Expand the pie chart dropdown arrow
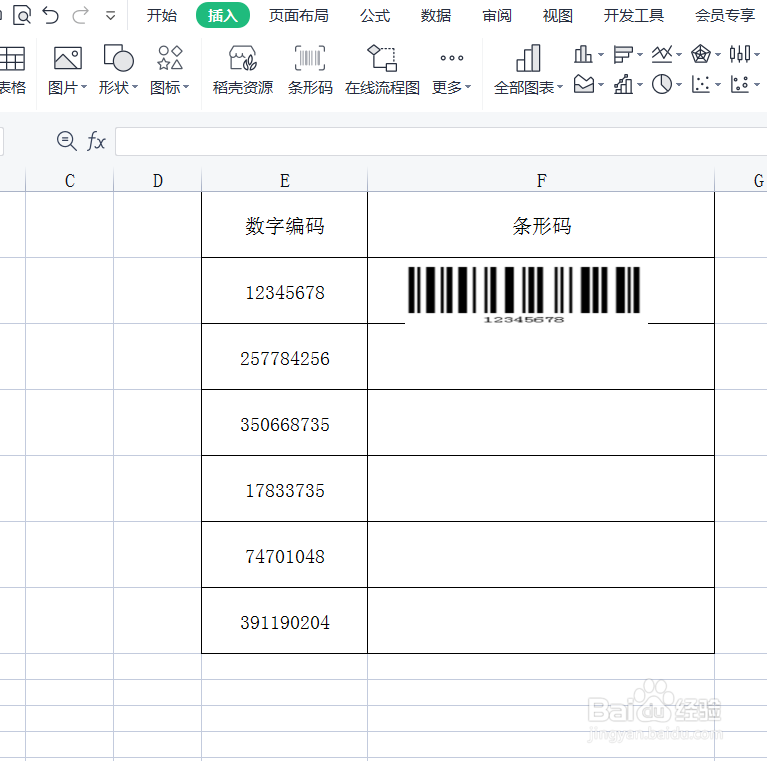This screenshot has height=761, width=767. coord(679,85)
